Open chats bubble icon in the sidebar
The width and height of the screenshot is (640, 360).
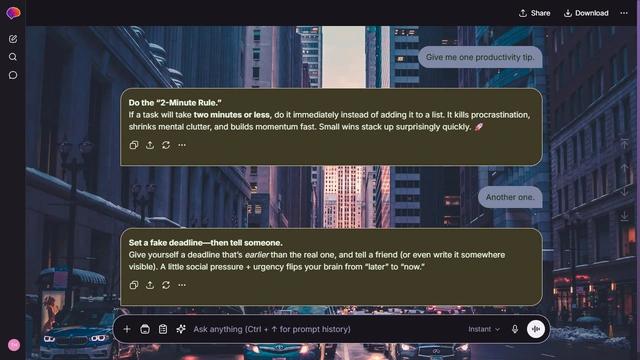13,75
